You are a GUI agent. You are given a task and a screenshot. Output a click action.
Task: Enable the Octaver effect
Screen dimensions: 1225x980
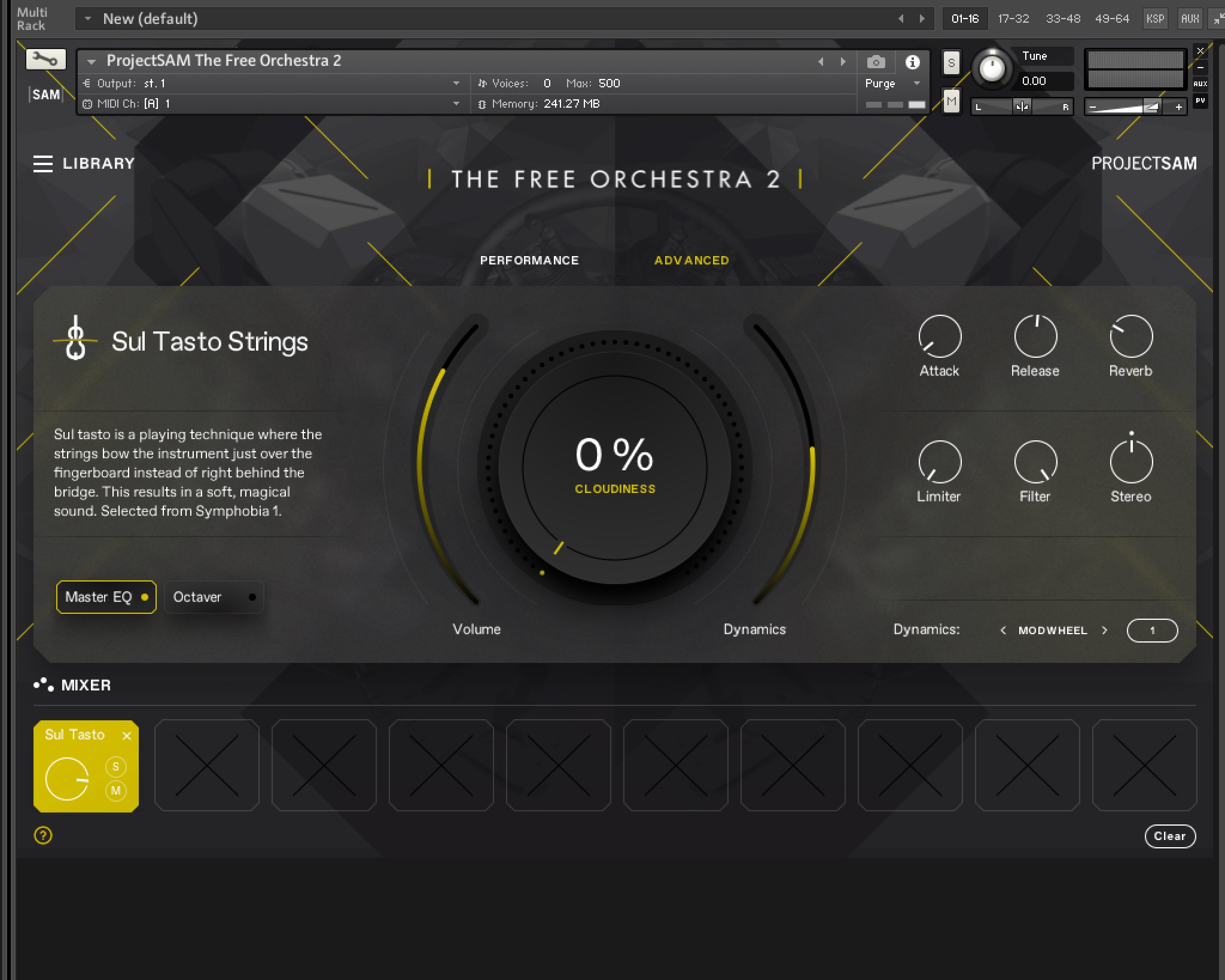pyautogui.click(x=214, y=597)
